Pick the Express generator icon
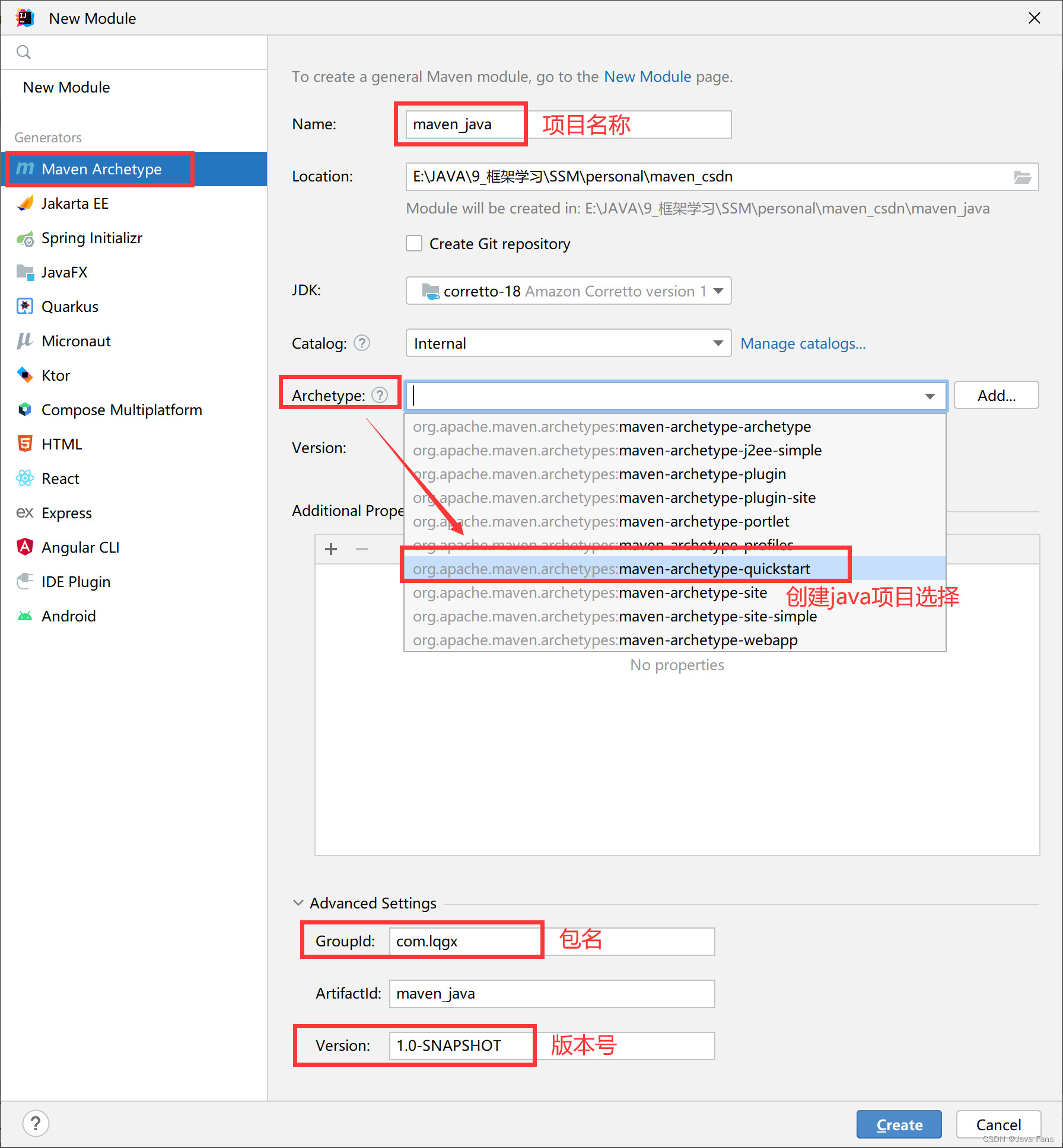This screenshot has height=1148, width=1063. tap(25, 513)
